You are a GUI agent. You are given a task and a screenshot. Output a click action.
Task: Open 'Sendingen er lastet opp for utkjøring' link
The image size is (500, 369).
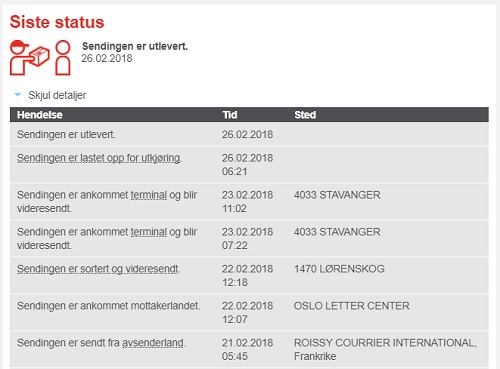click(x=99, y=158)
